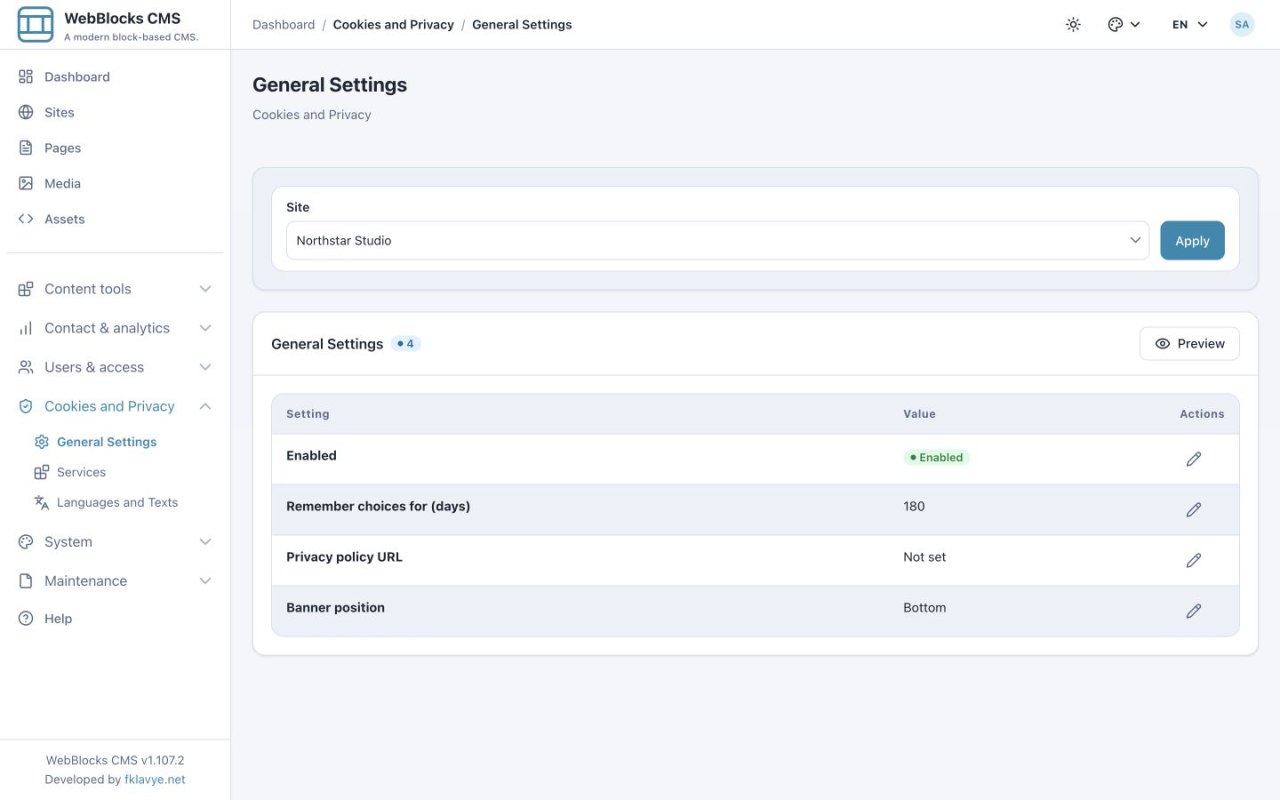This screenshot has width=1280, height=800.
Task: Open the EN language dropdown
Action: tap(1190, 25)
